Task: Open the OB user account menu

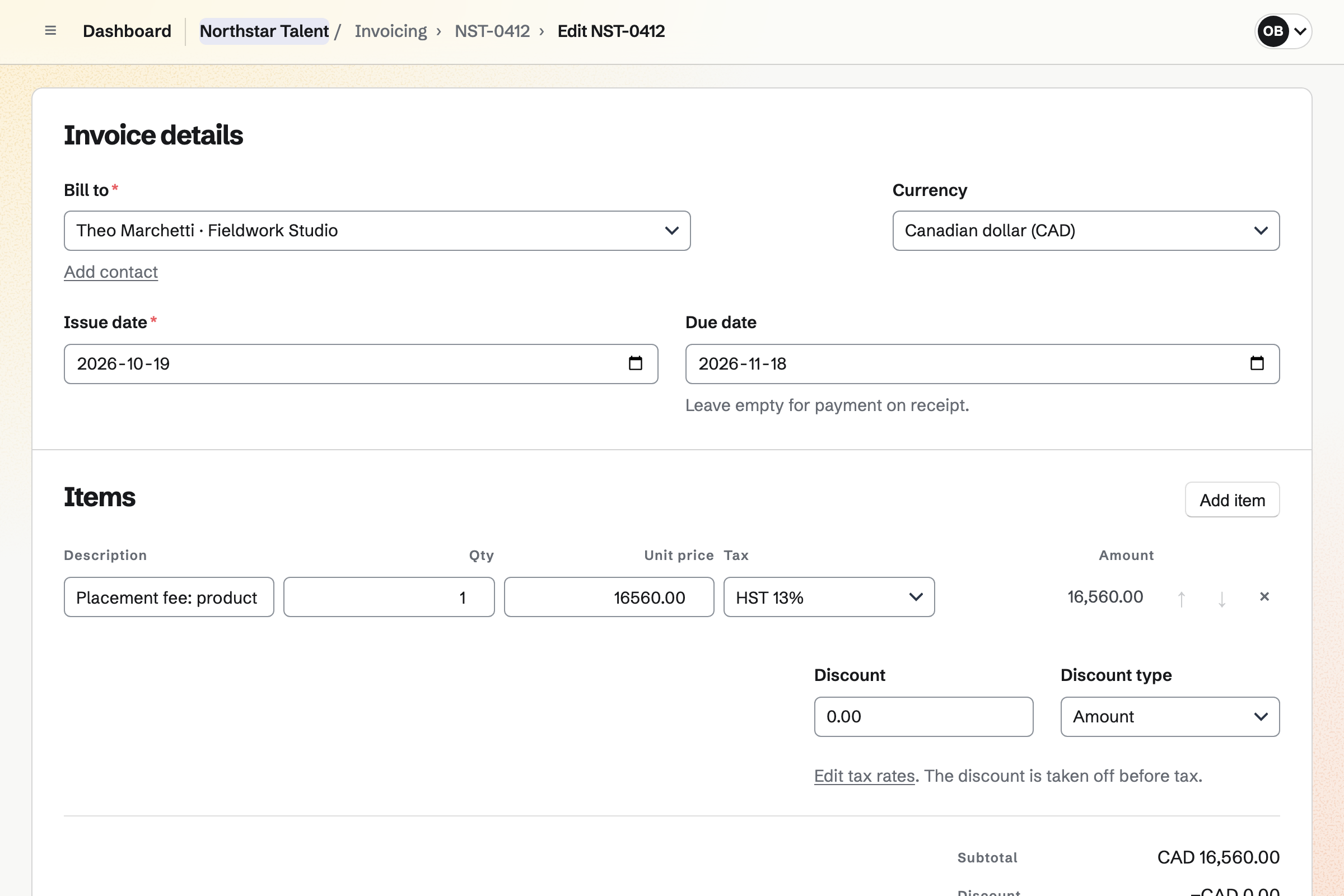Action: click(1283, 31)
